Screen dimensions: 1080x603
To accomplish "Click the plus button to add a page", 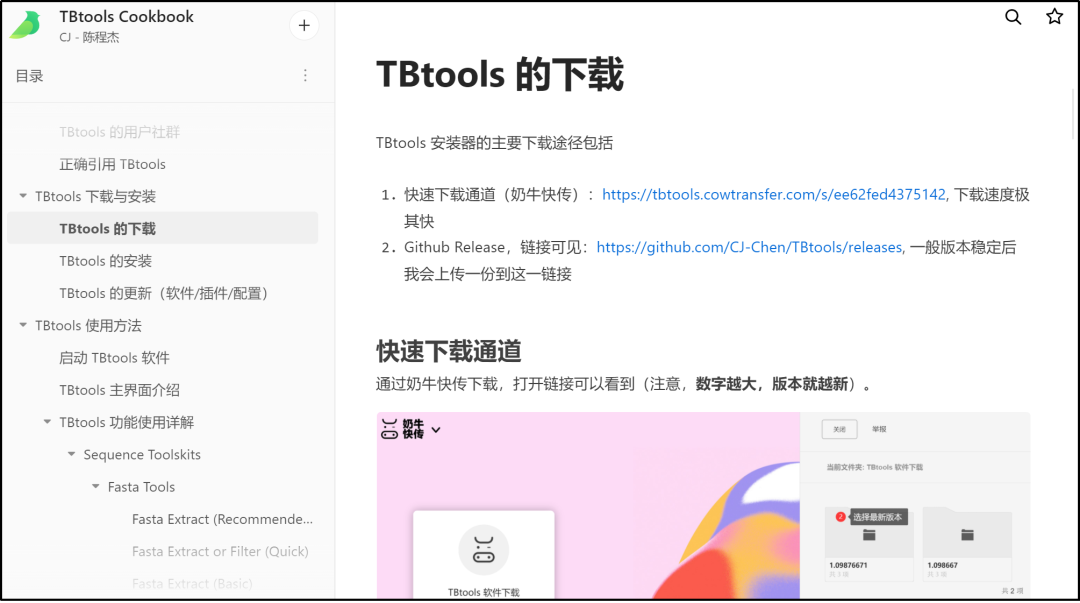I will coord(303,25).
